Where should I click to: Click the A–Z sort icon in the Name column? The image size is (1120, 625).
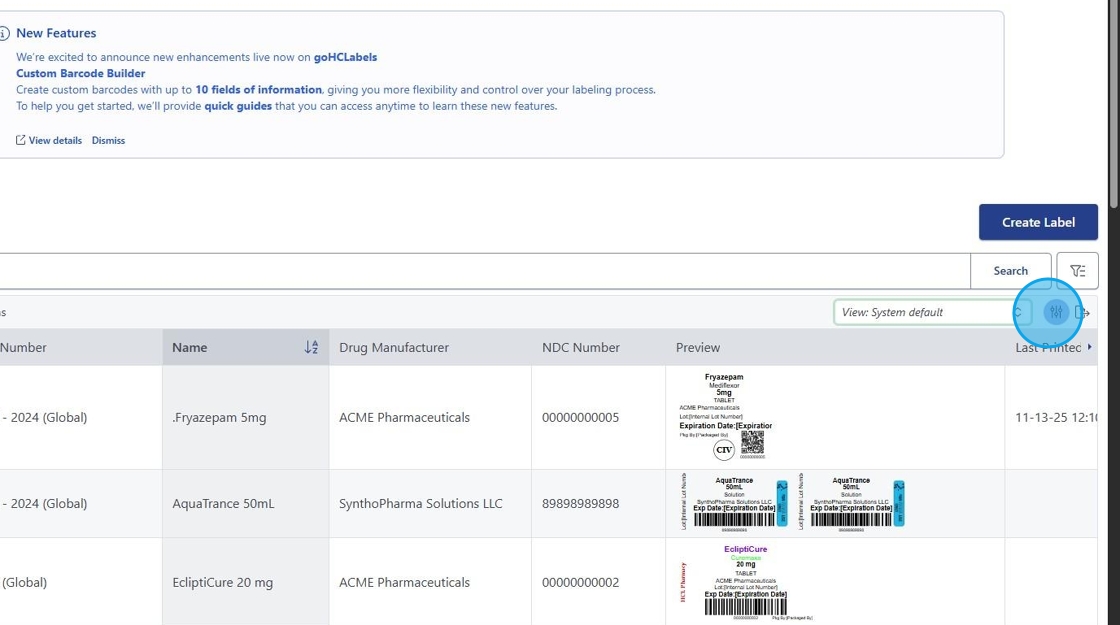(311, 347)
